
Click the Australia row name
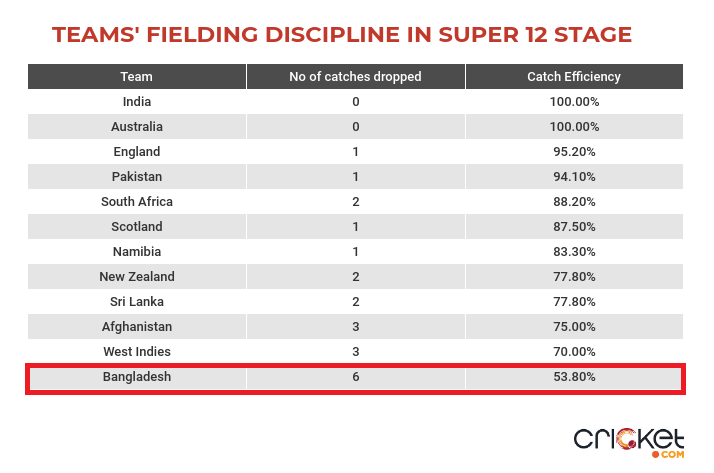coord(137,127)
